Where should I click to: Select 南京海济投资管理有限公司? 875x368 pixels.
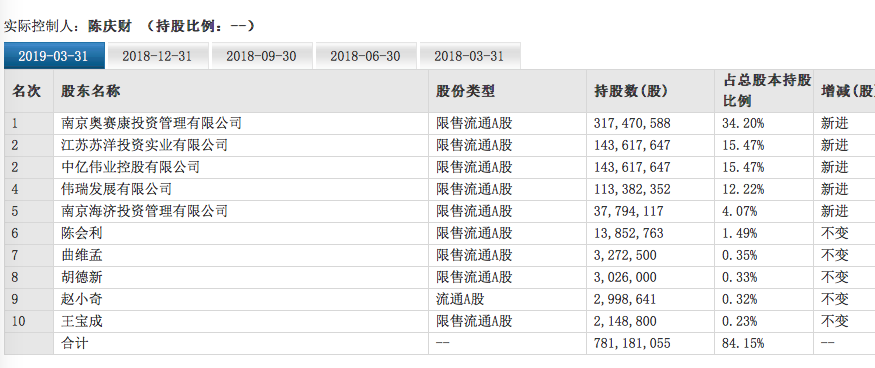[x=145, y=211]
